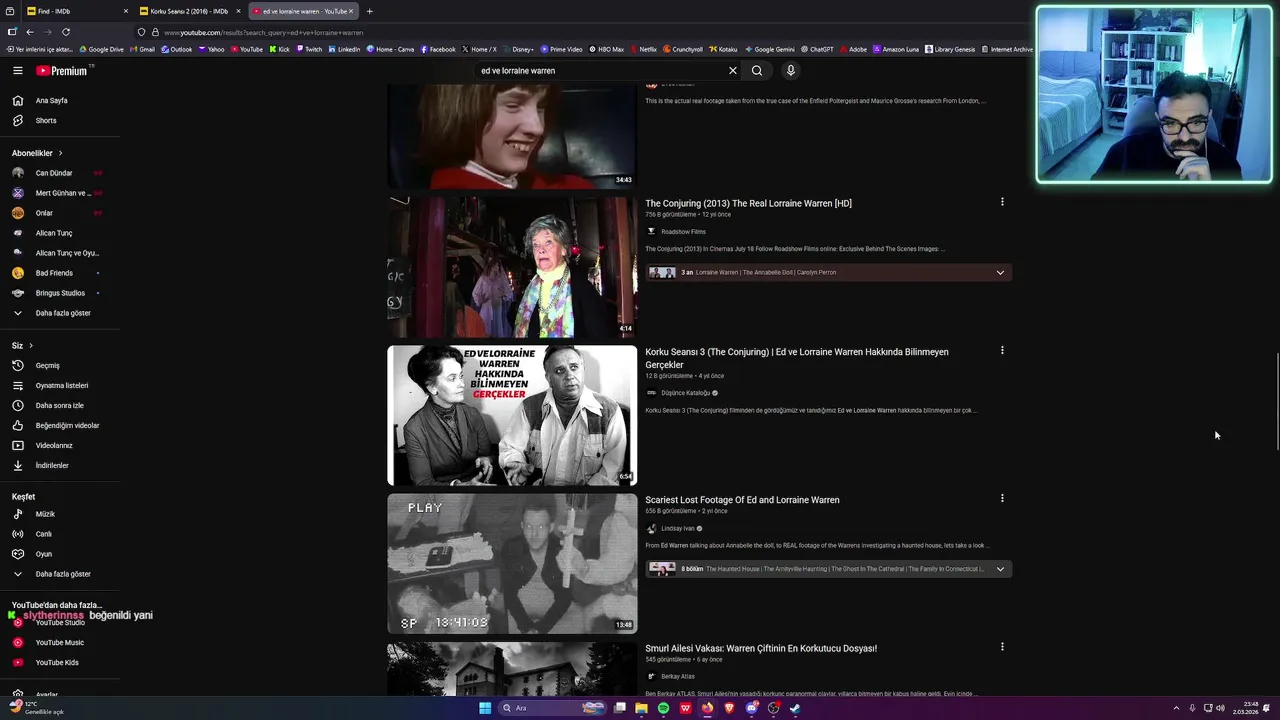Open Bringus Studios subscription channel

[x=60, y=293]
